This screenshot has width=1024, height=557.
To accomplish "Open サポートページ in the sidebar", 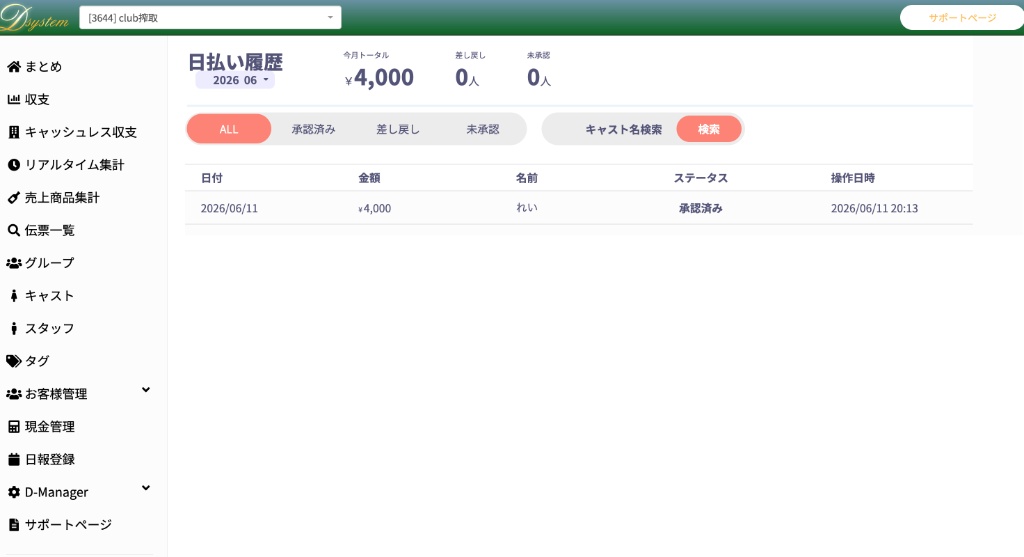I will (69, 524).
